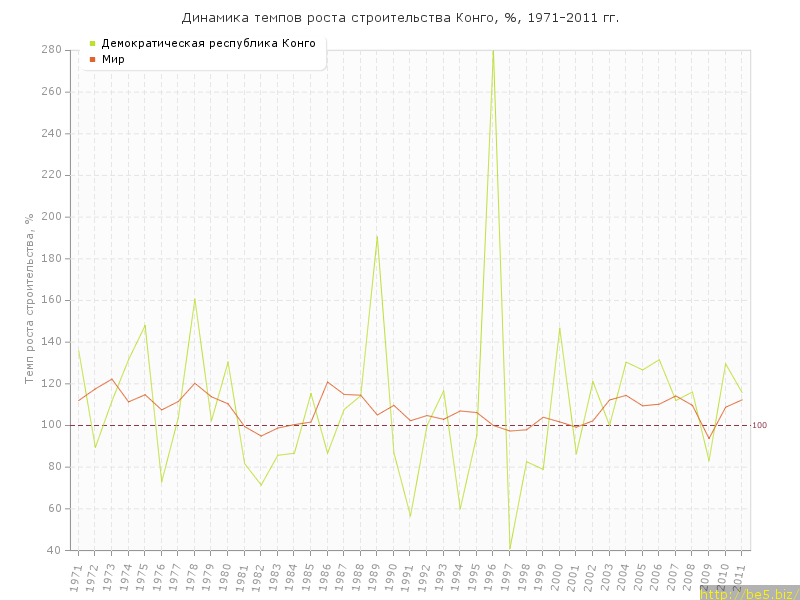This screenshot has width=800, height=600.
Task: Click the chart title about Конго construction
Action: click(x=400, y=18)
